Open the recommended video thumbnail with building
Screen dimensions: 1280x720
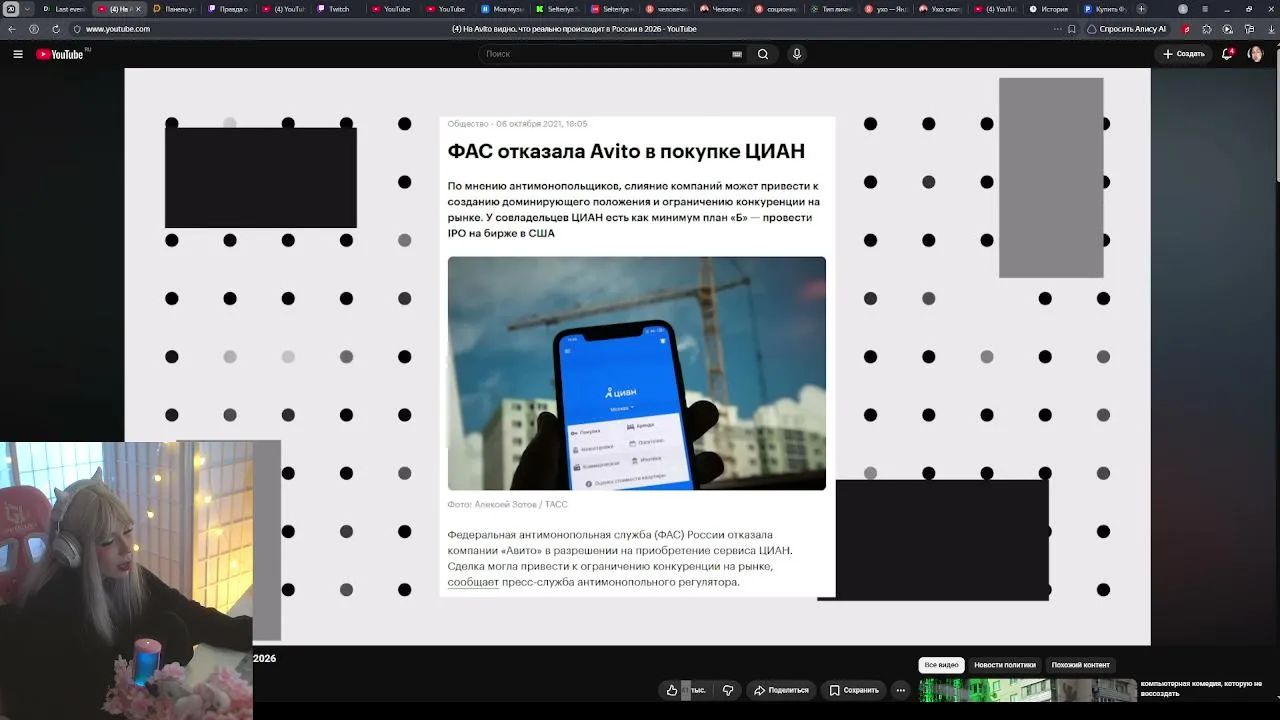tap(1028, 690)
